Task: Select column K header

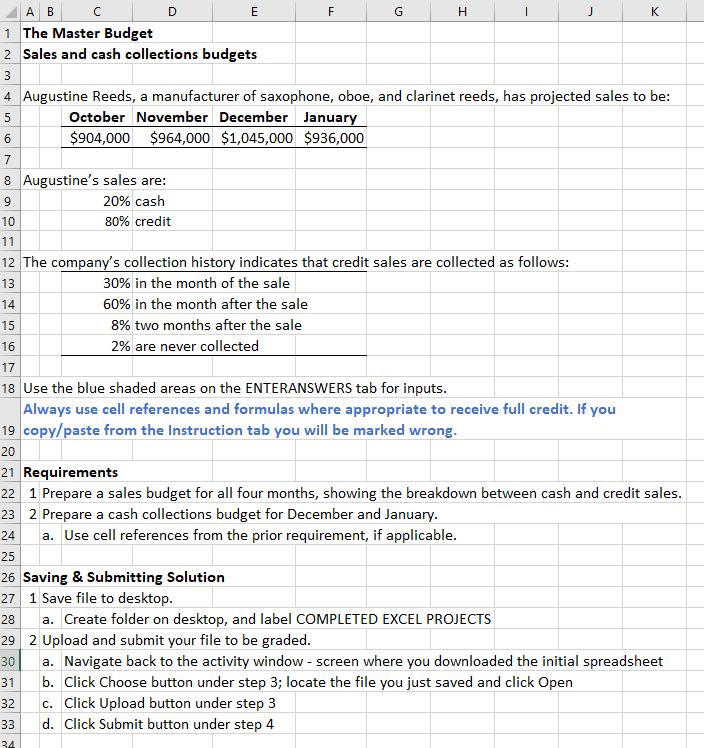Action: pyautogui.click(x=654, y=11)
